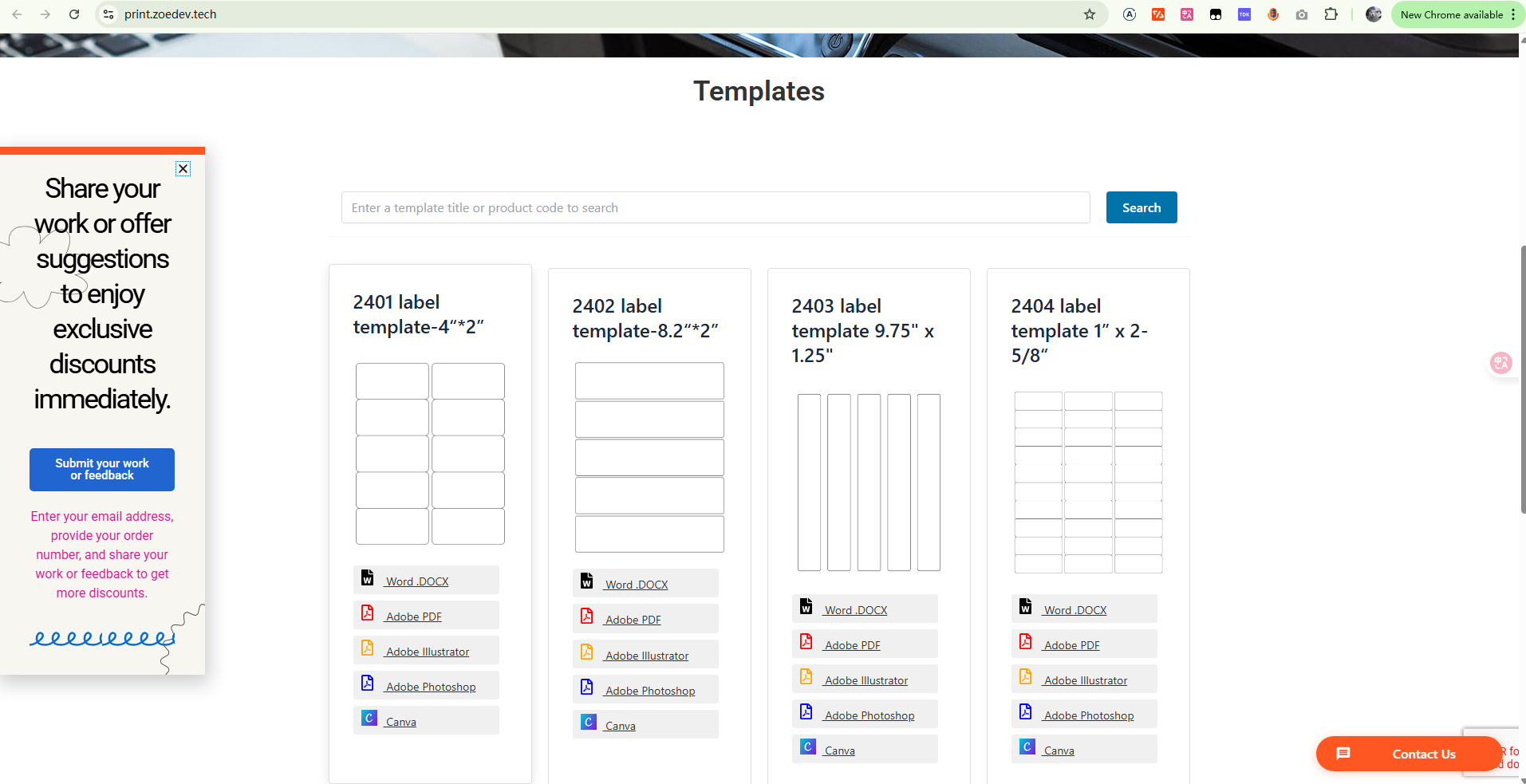Download Adobe Photoshop file for 2402 template
The width and height of the screenshot is (1526, 784).
tap(649, 691)
